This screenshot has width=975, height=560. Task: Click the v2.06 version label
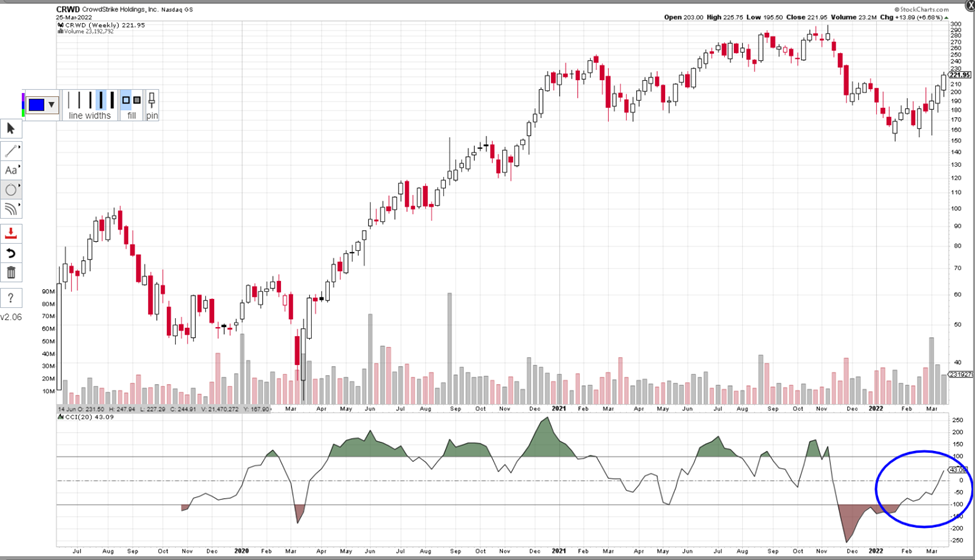[x=11, y=317]
